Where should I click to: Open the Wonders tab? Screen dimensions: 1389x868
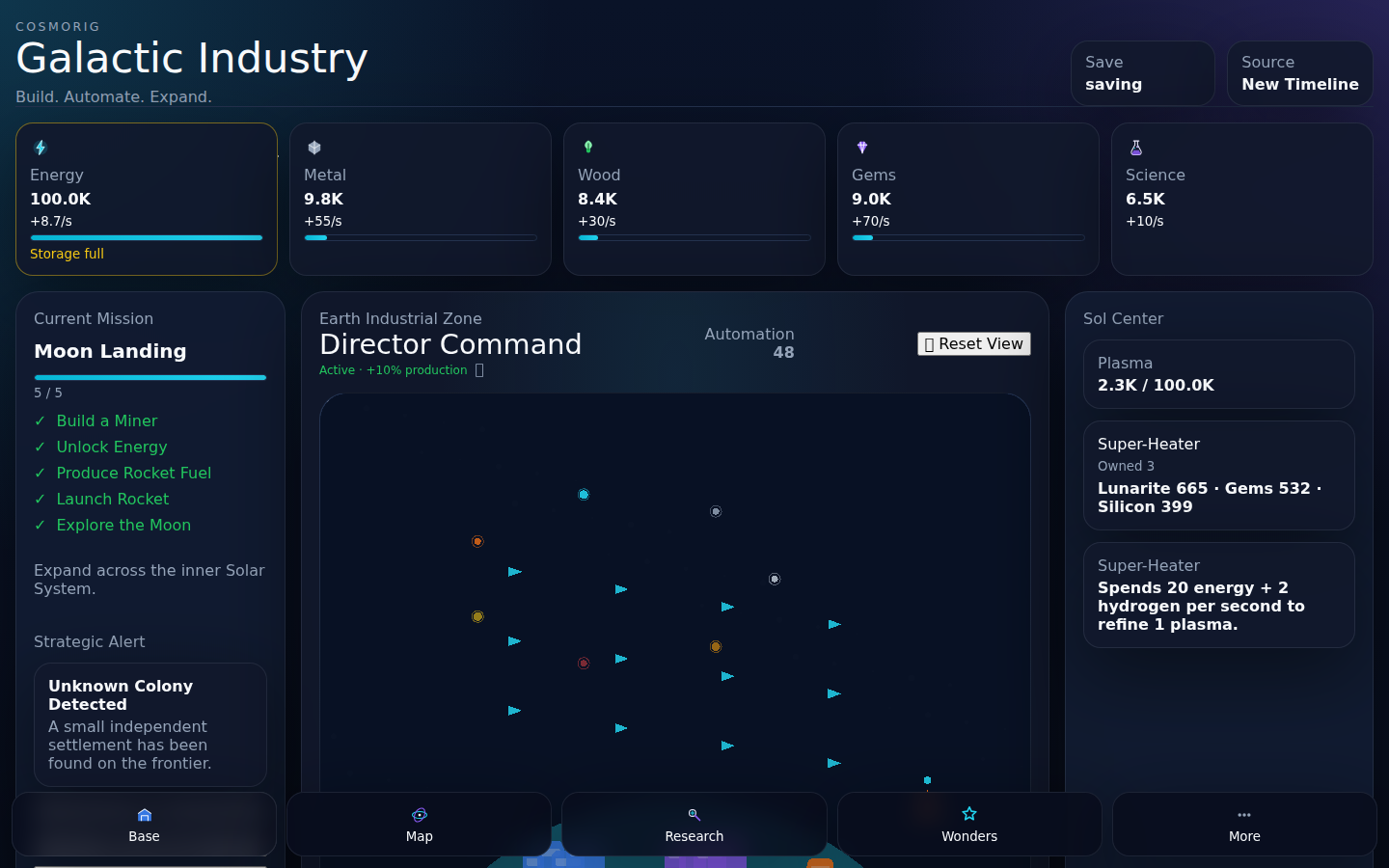[969, 825]
